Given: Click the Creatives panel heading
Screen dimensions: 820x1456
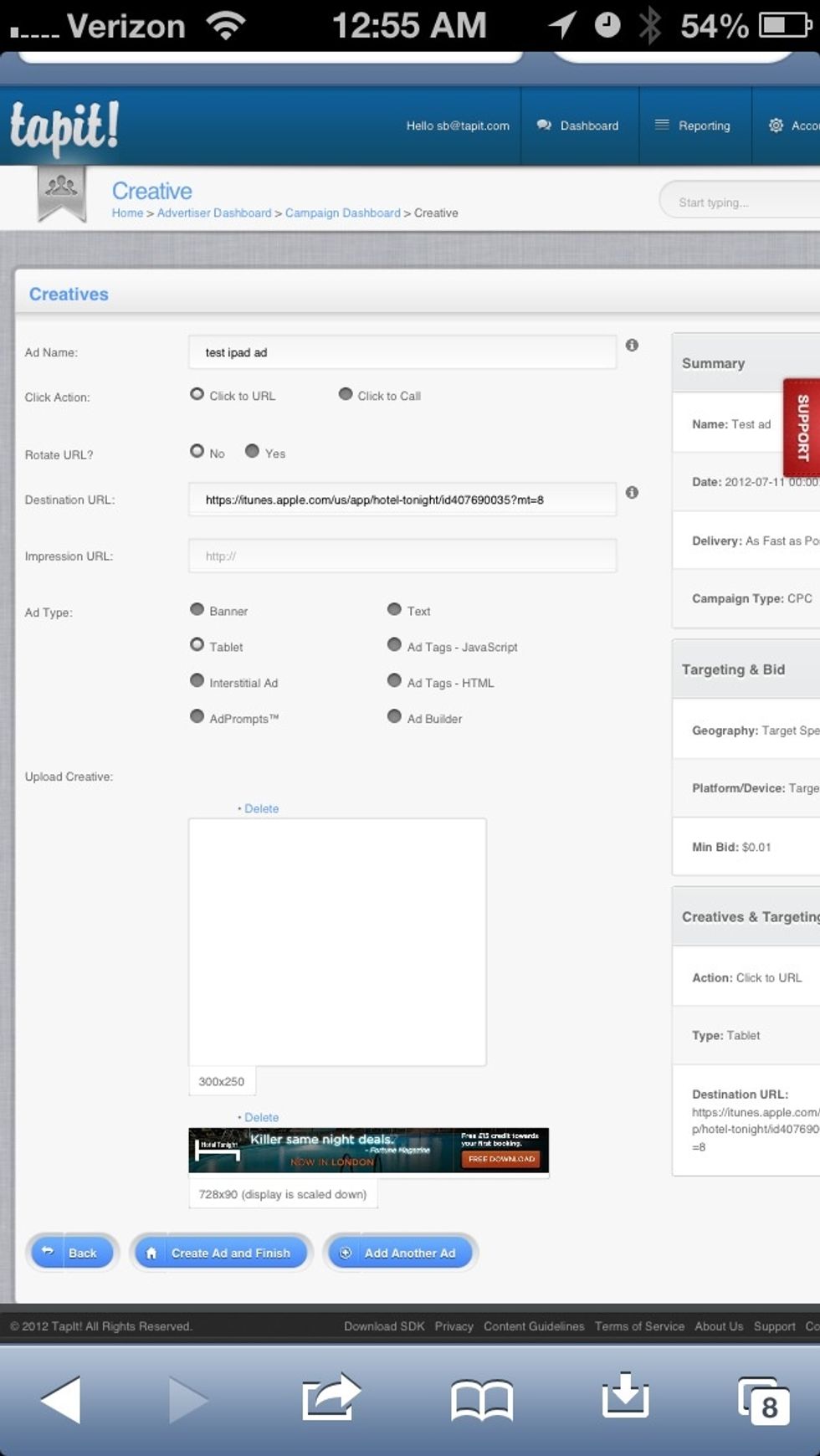Looking at the screenshot, I should (x=69, y=294).
